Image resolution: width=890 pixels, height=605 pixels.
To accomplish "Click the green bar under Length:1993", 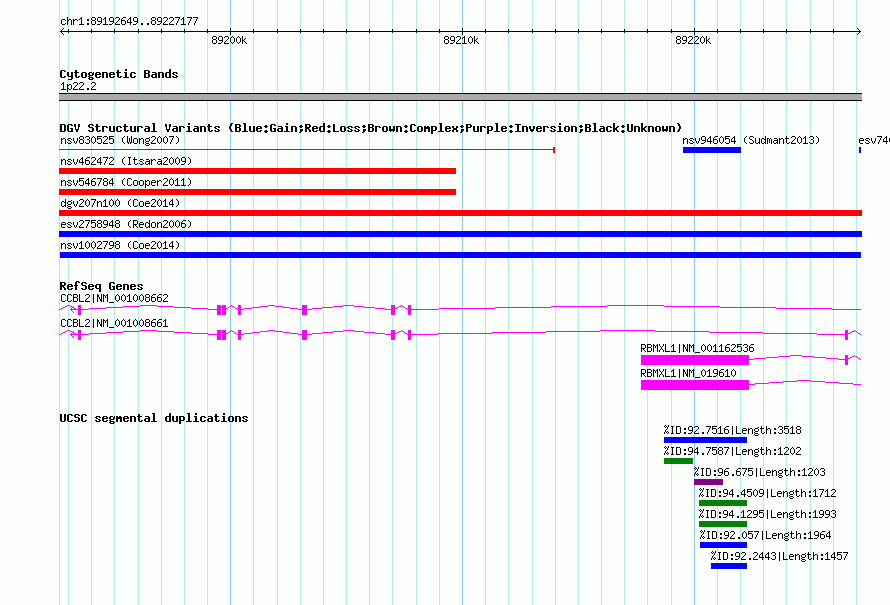I will pyautogui.click(x=723, y=524).
